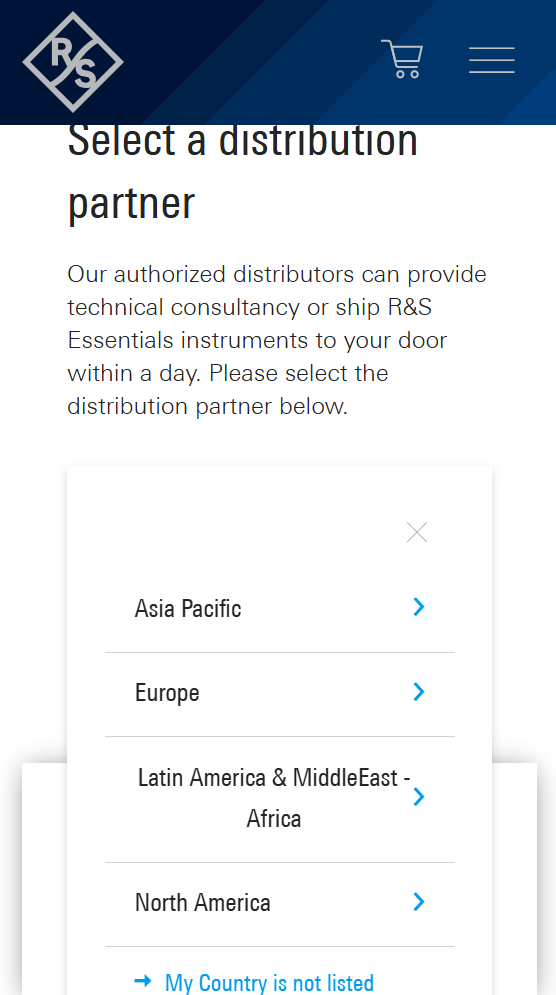
Task: Click arrow icon beside My Country is not listed
Action: pos(143,982)
